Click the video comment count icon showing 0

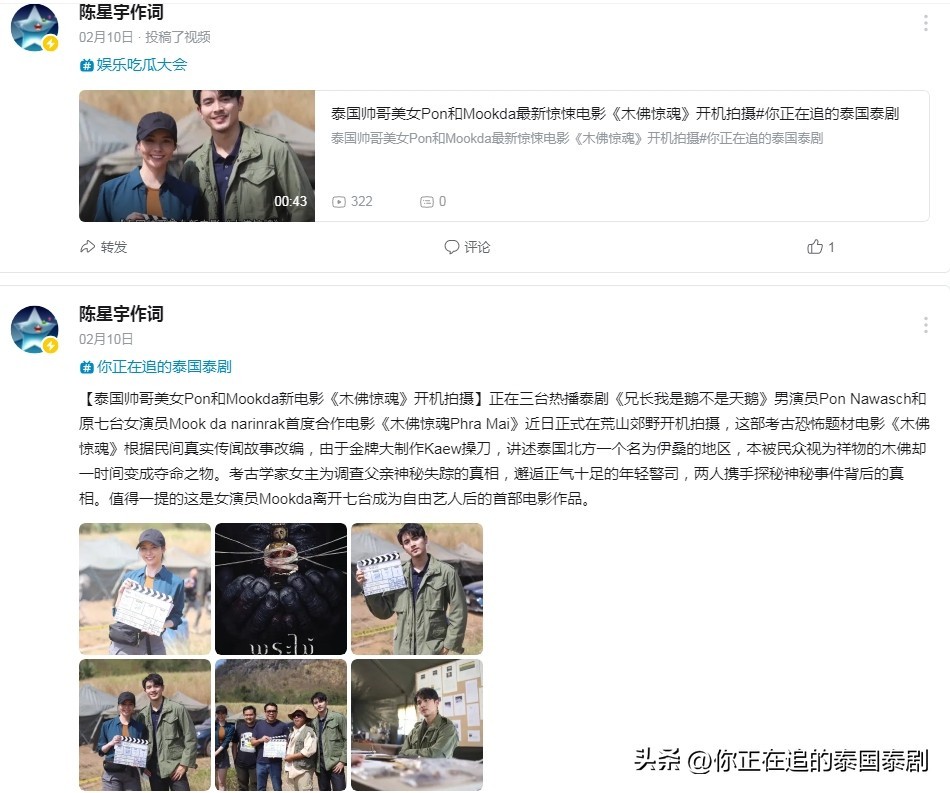427,202
